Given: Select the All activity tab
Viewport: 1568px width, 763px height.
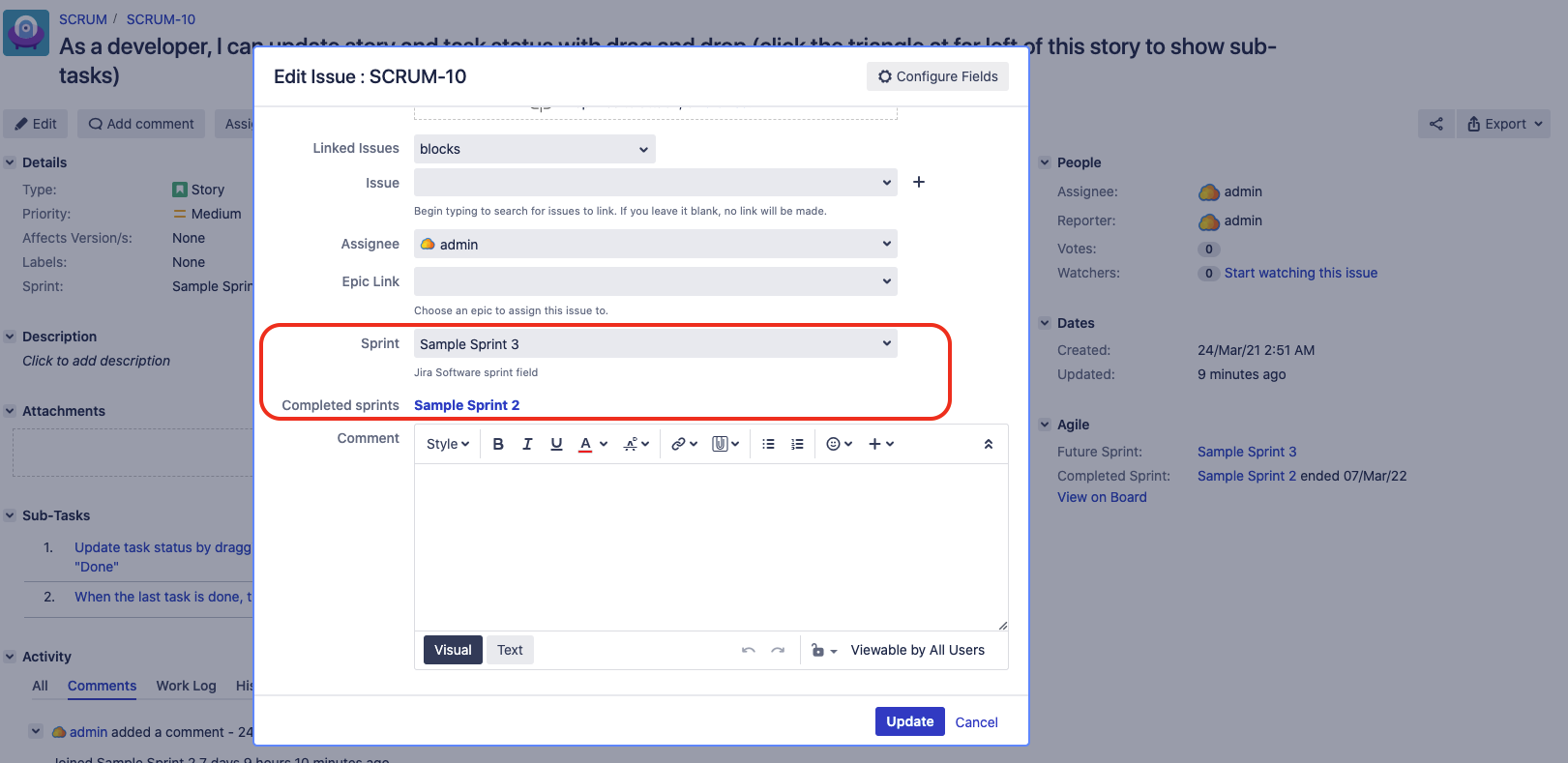Looking at the screenshot, I should [x=40, y=686].
